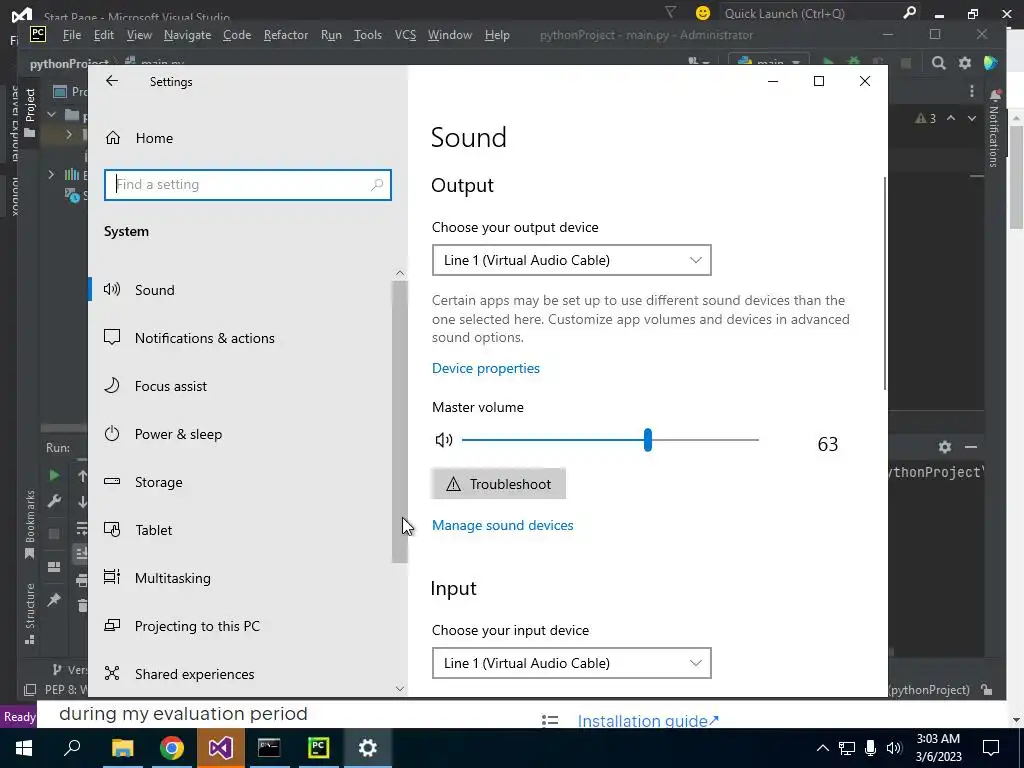Click the pin tab icon in Run panel
This screenshot has height=768, width=1024.
(x=54, y=600)
